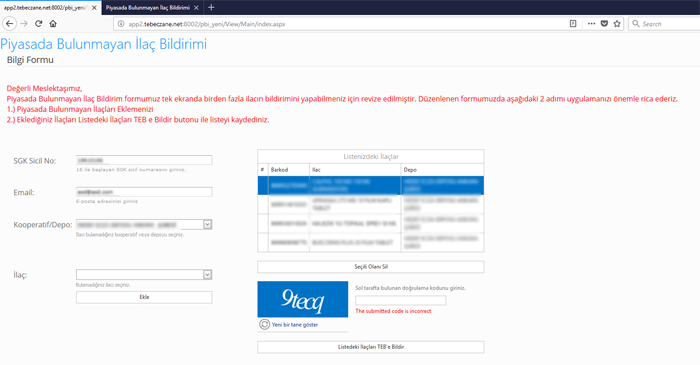Bookmark this page with star icon

coord(617,24)
